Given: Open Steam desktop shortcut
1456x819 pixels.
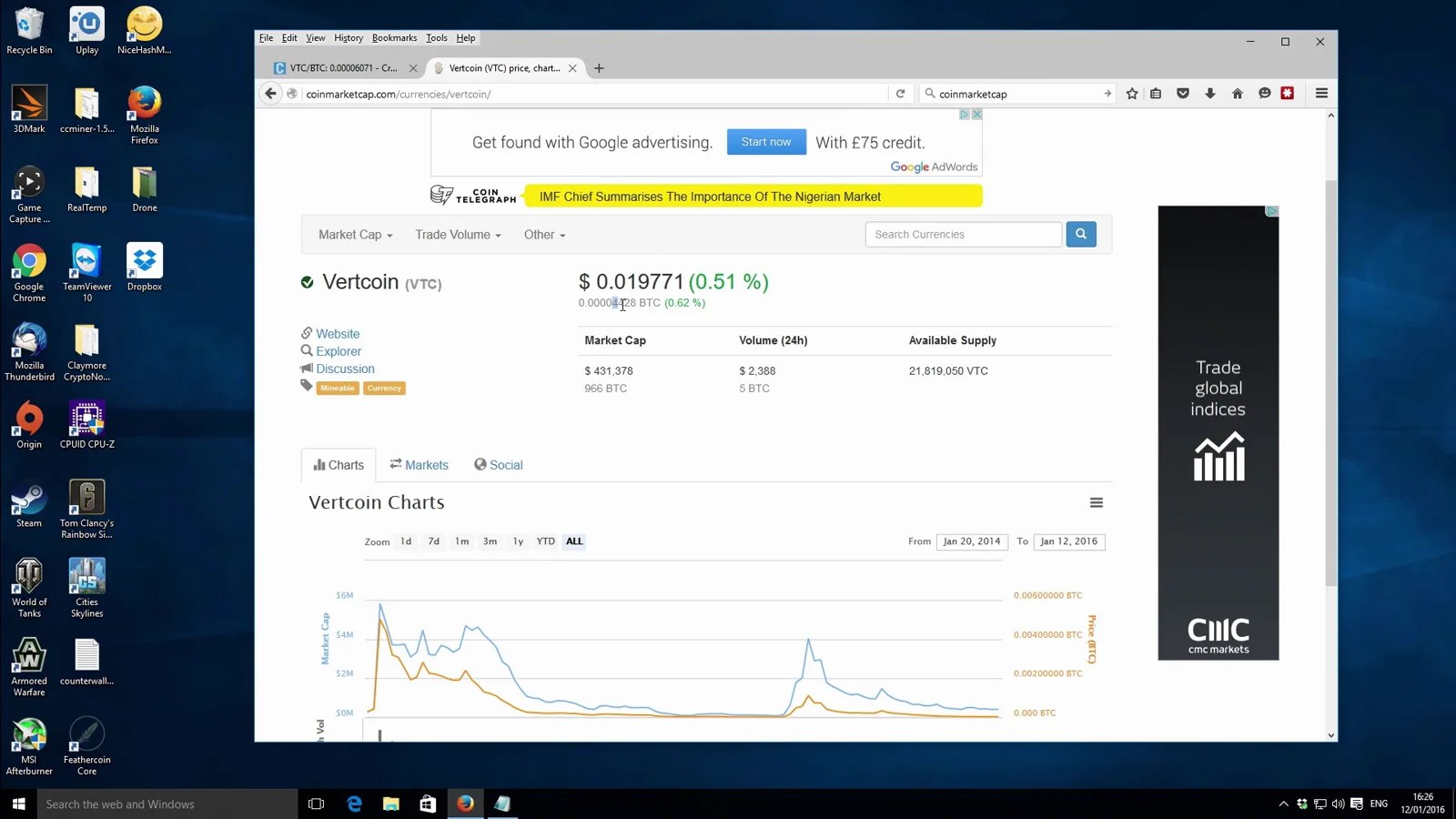Looking at the screenshot, I should 29,504.
